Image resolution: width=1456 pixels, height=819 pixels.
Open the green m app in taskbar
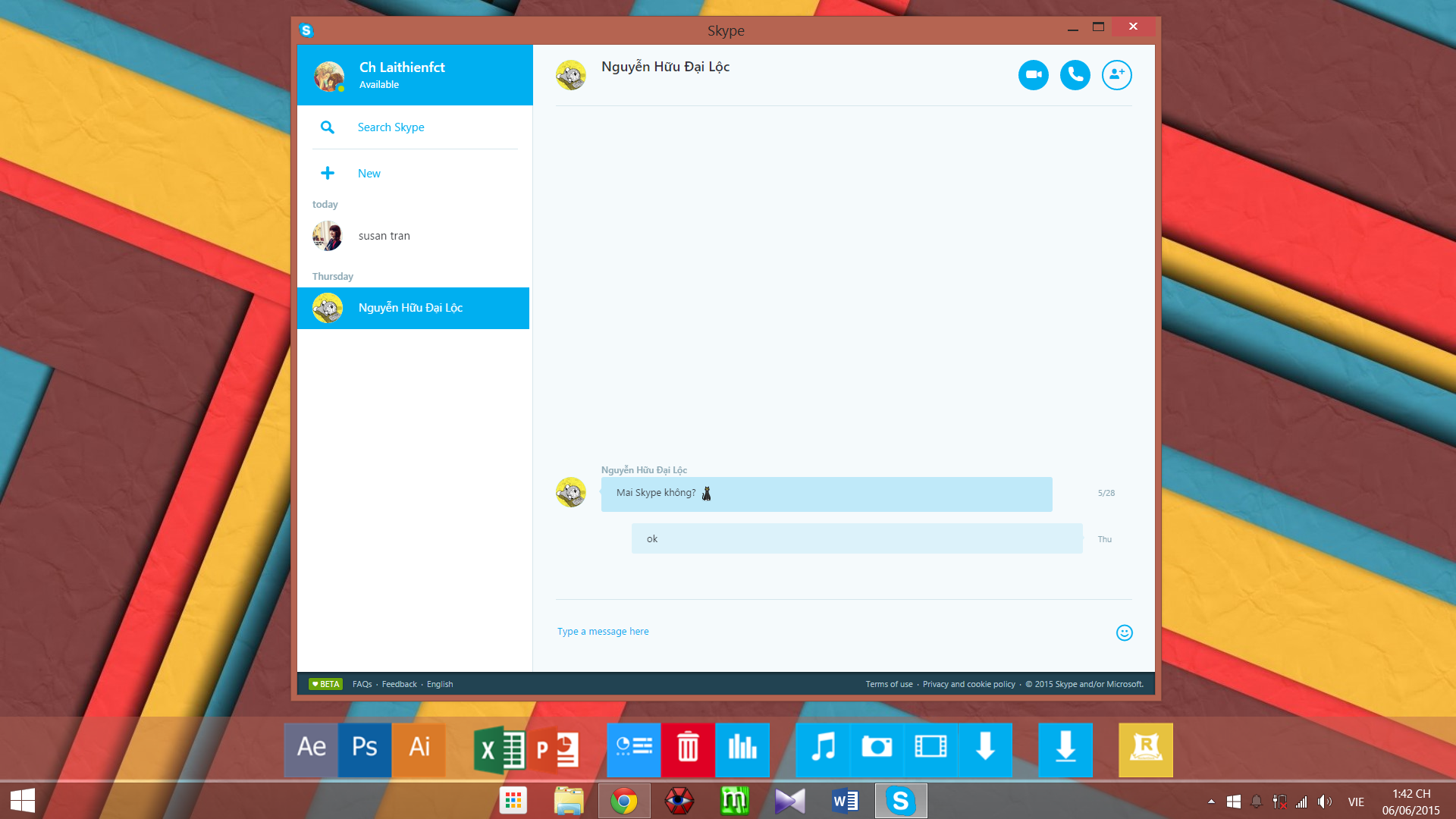[735, 801]
